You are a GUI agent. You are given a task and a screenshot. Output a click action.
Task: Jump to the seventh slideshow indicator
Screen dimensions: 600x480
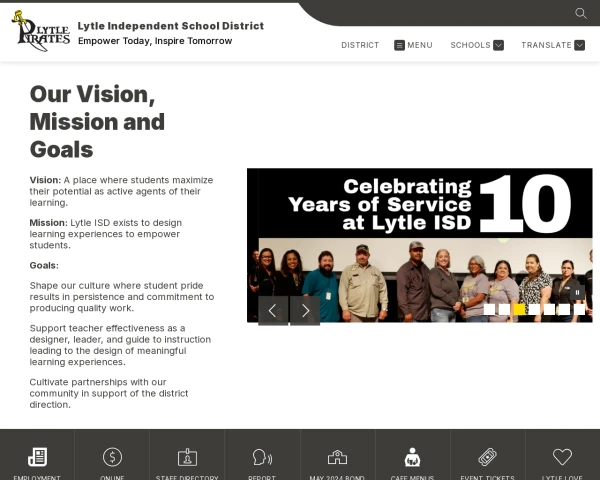click(579, 309)
